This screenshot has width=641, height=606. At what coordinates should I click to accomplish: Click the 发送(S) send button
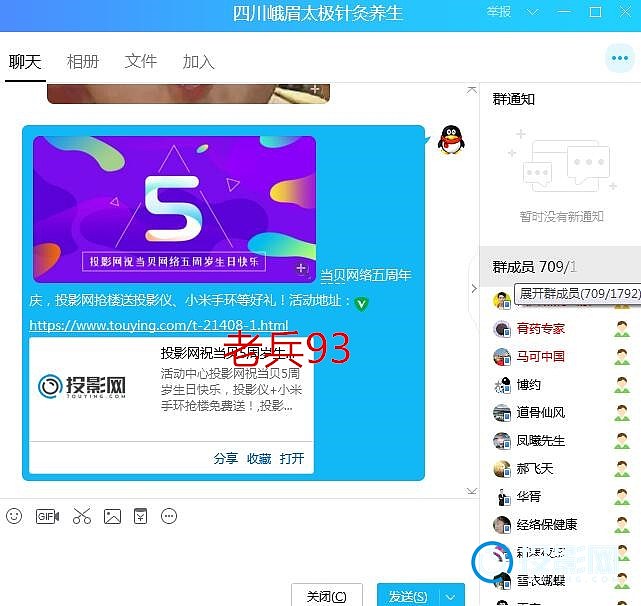click(408, 595)
